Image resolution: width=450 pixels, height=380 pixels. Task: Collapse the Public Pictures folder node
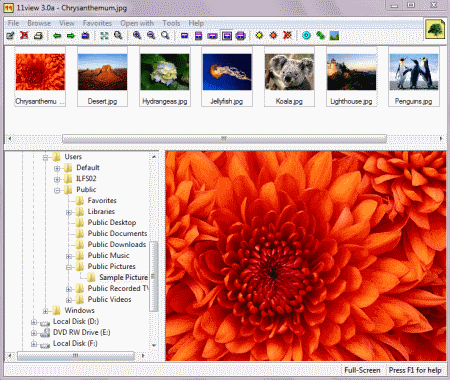click(69, 267)
